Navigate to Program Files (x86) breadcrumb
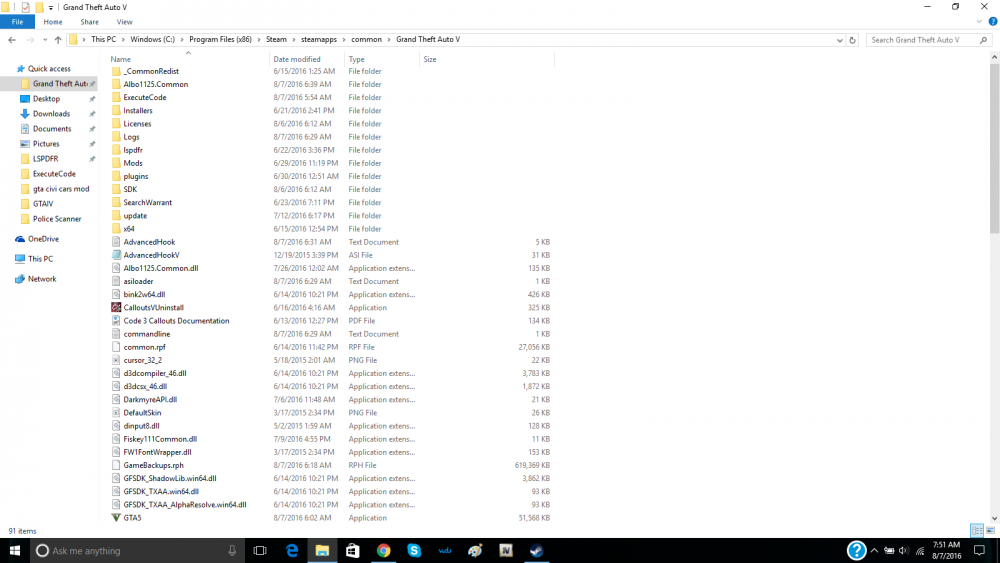The width and height of the screenshot is (1000, 563). (x=220, y=40)
